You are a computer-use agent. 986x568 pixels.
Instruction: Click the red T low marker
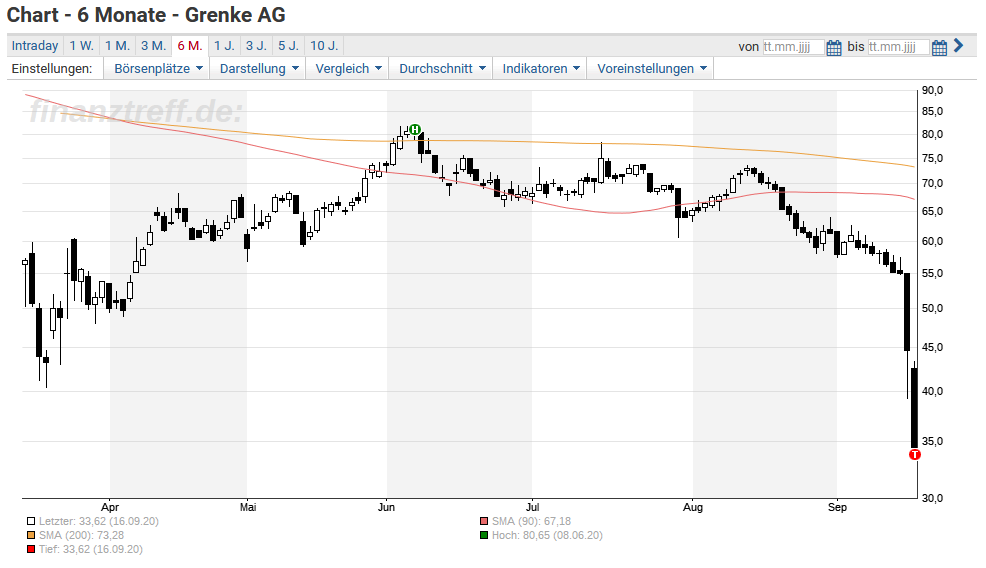[915, 454]
